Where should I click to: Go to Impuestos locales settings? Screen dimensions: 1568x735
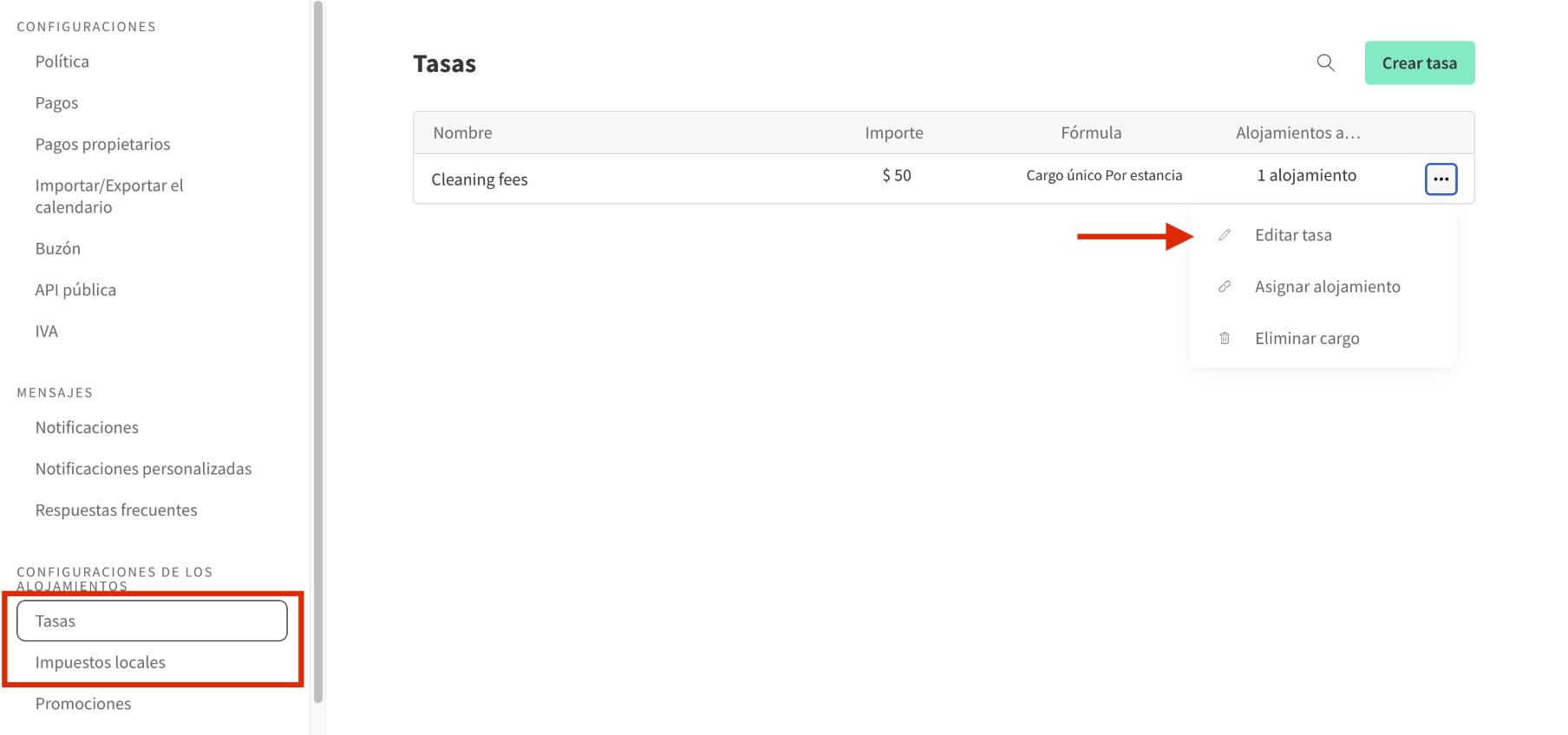(101, 661)
